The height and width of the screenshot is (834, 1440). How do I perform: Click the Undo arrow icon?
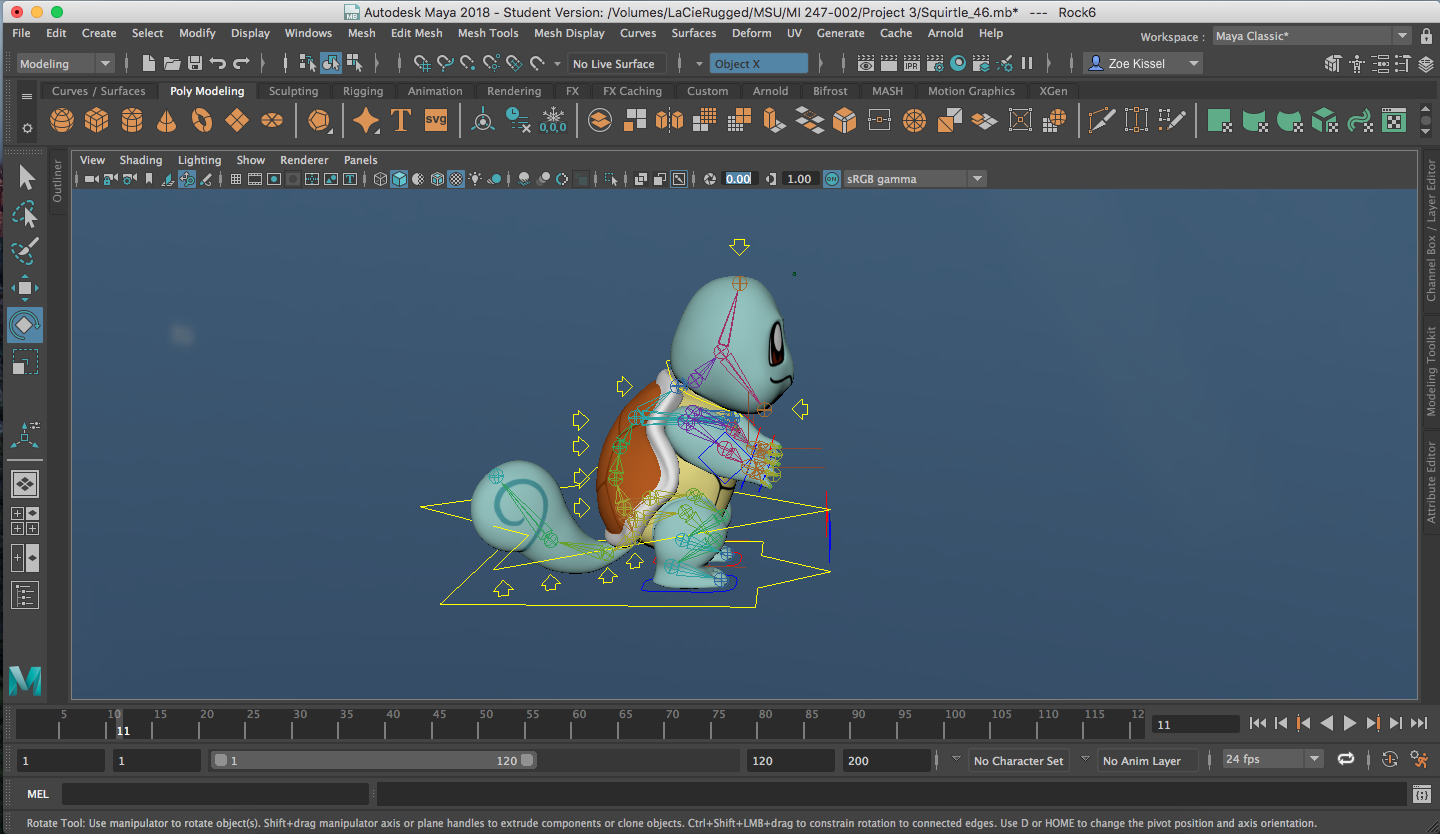pyautogui.click(x=218, y=63)
